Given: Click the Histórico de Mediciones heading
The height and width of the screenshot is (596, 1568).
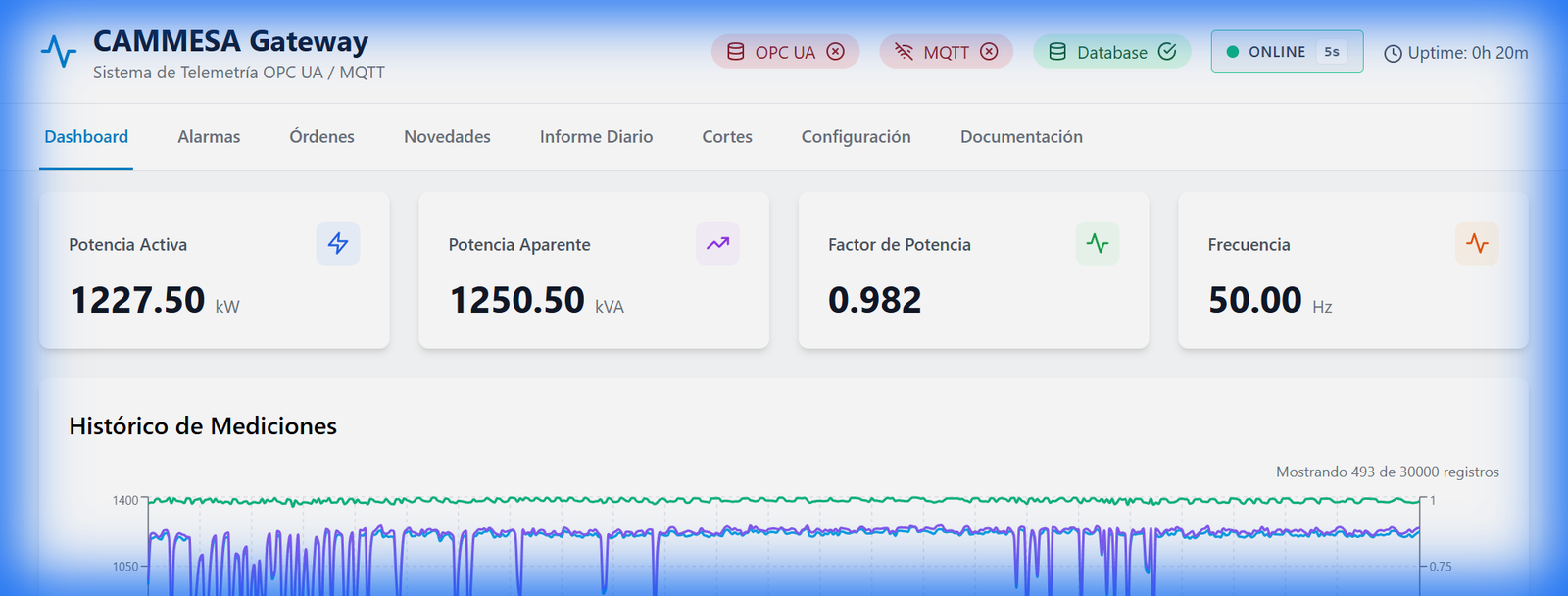Looking at the screenshot, I should point(203,426).
